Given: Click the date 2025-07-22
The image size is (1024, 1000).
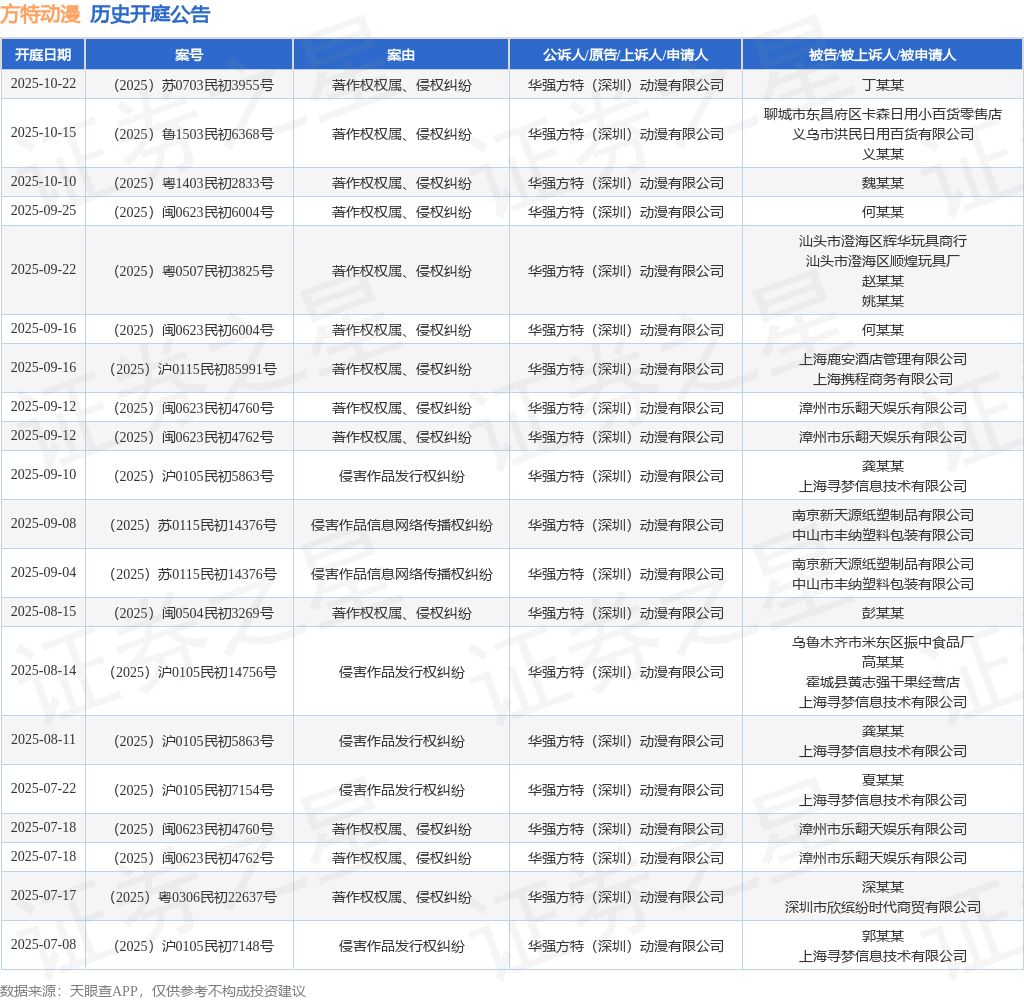Looking at the screenshot, I should [43, 789].
